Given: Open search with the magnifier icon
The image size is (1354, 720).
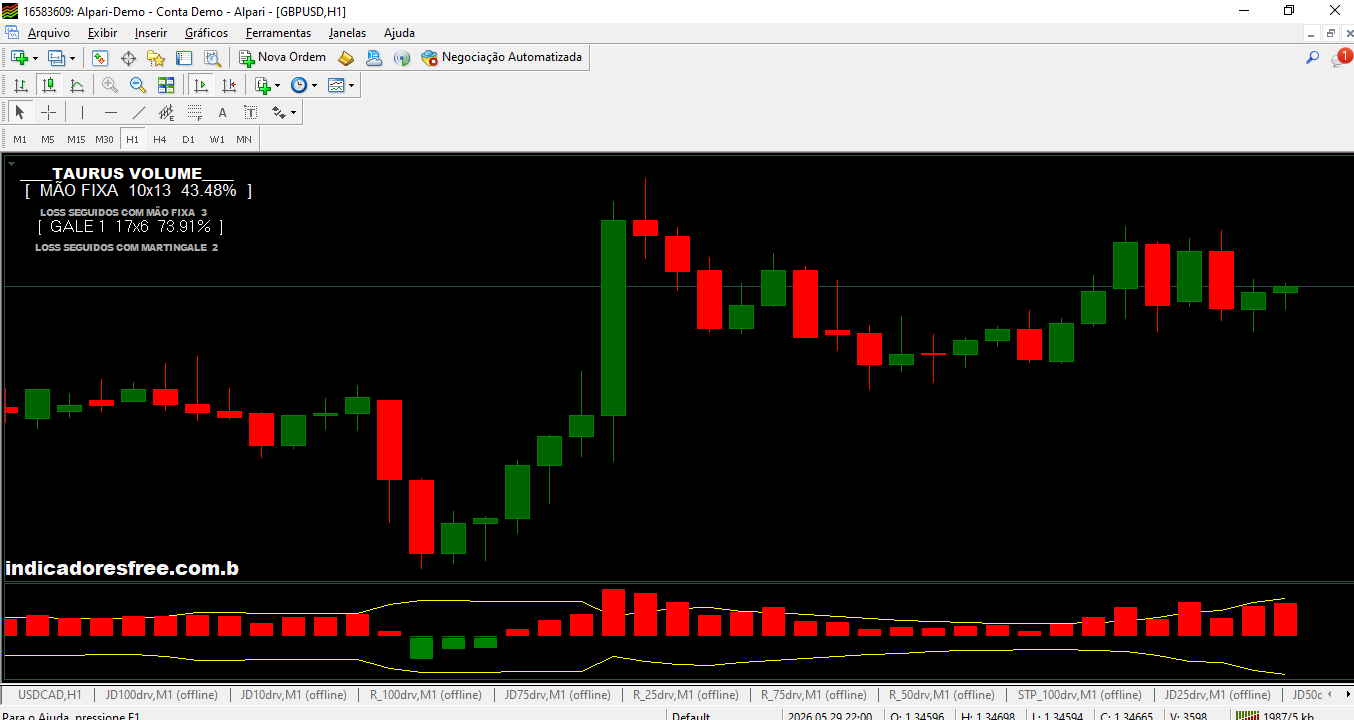Looking at the screenshot, I should click(x=1312, y=58).
